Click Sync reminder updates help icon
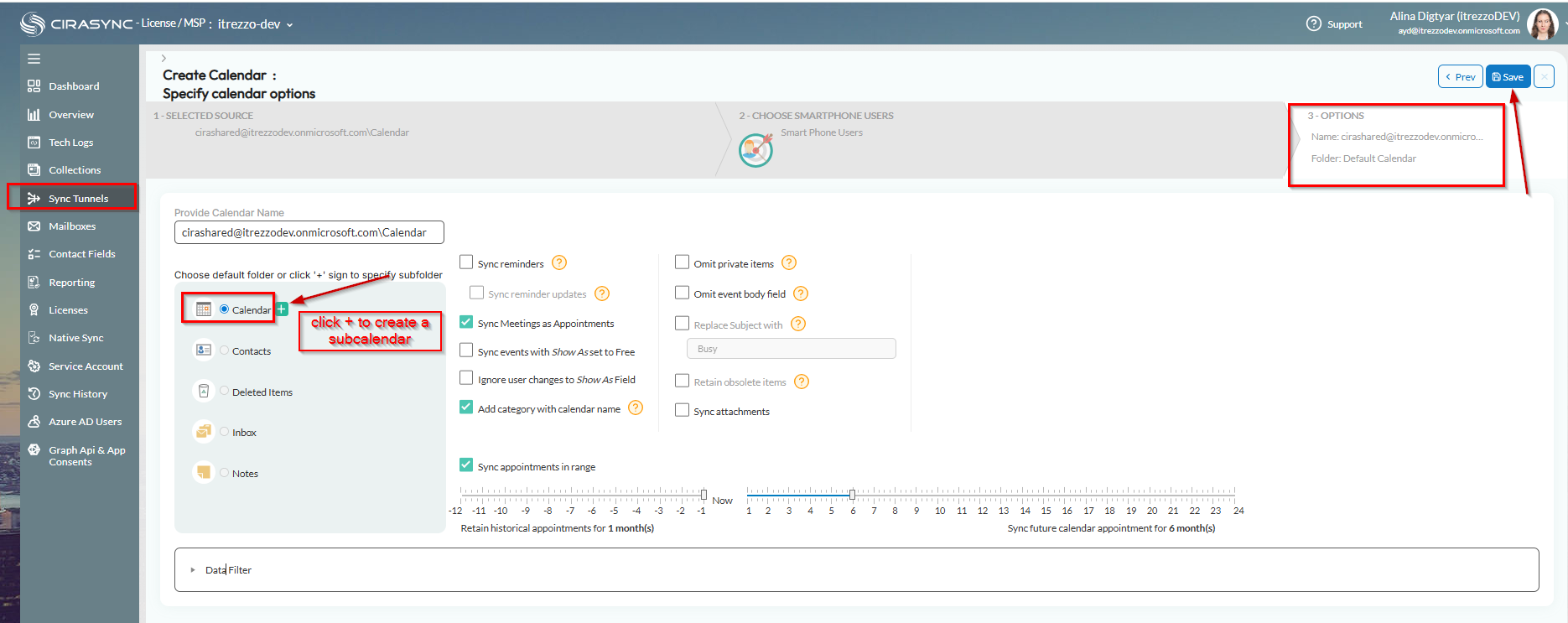The width and height of the screenshot is (1568, 623). click(602, 293)
